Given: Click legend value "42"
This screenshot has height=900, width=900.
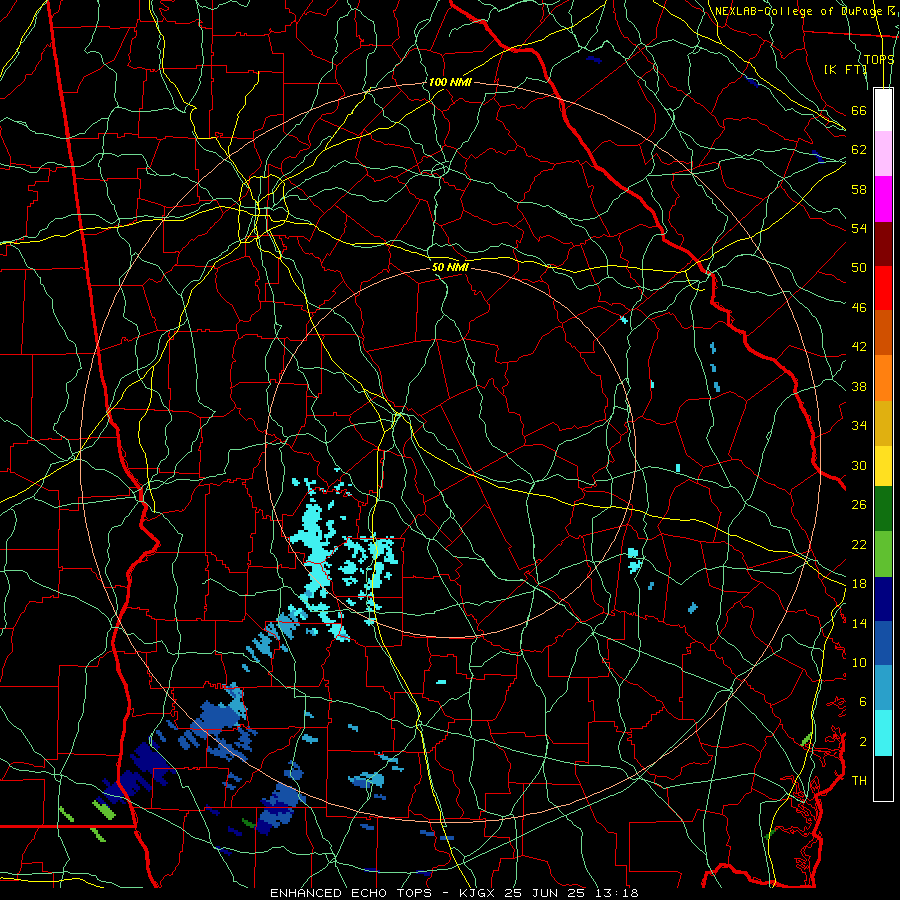Looking at the screenshot, I should (x=859, y=347).
